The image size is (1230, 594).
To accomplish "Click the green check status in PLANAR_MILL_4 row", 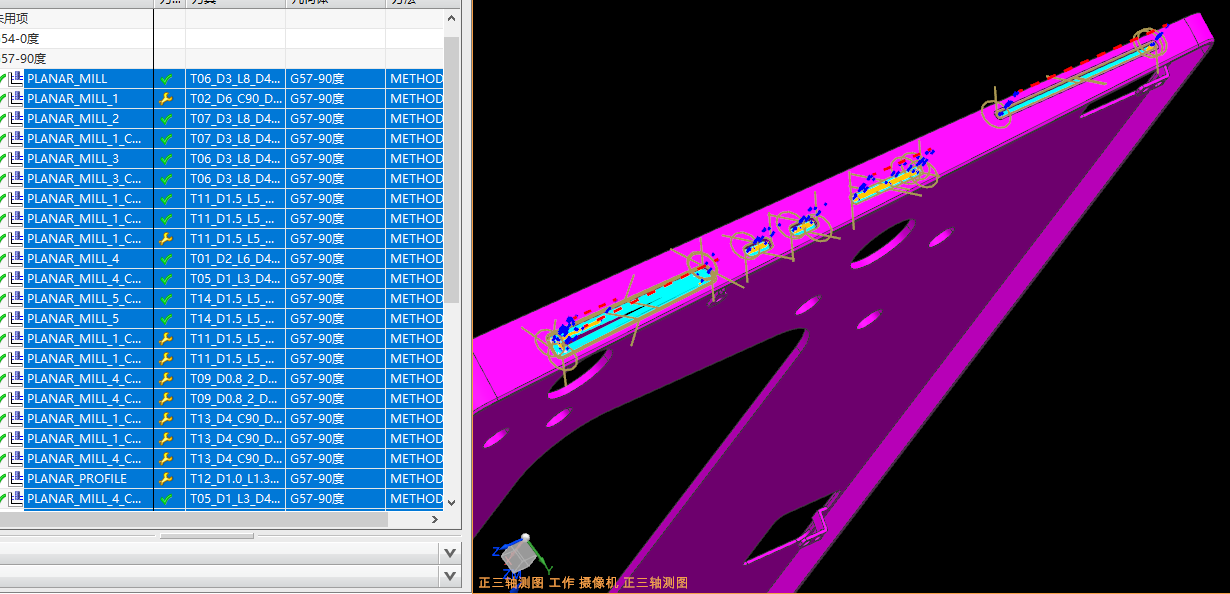I will pos(166,259).
